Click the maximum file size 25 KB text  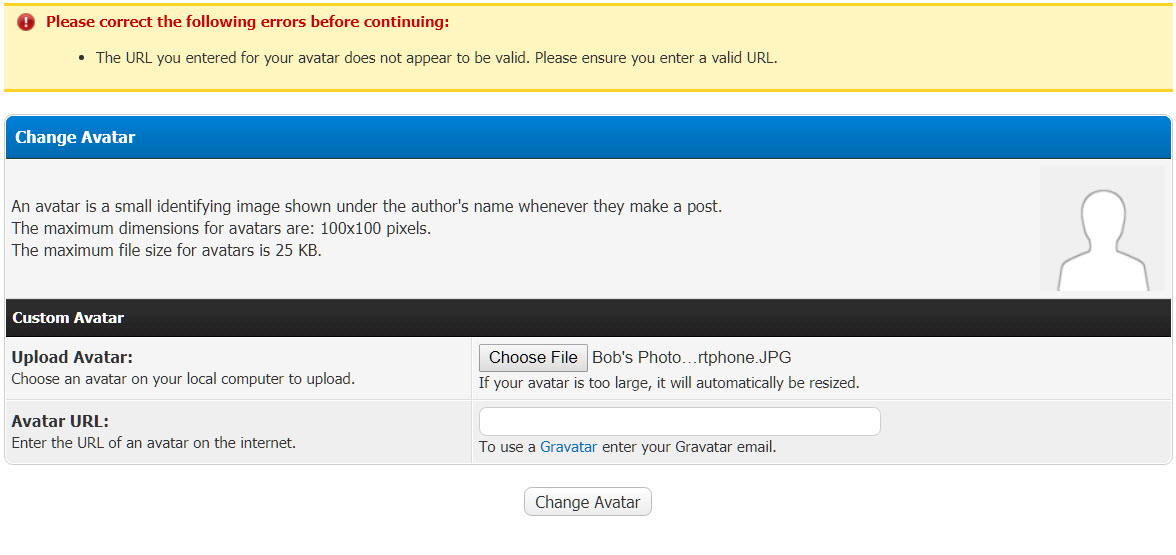point(166,250)
